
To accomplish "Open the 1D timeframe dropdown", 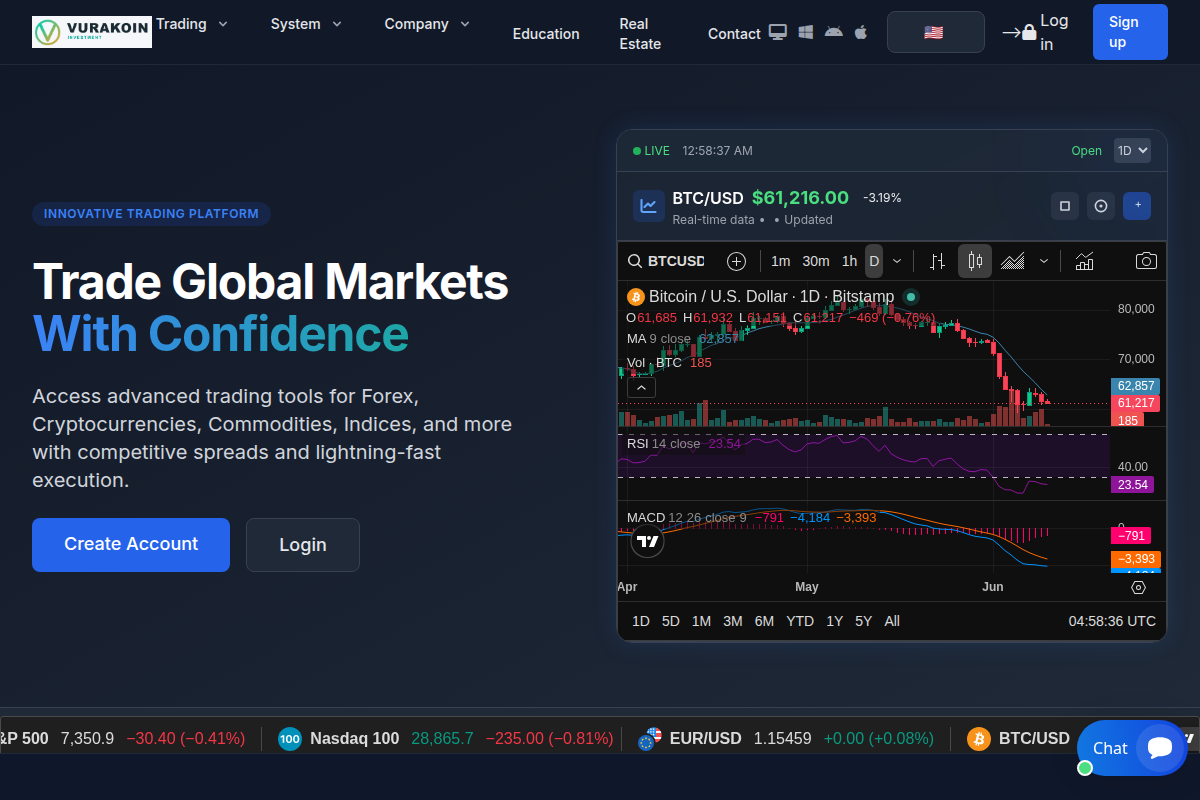I will click(x=1132, y=151).
